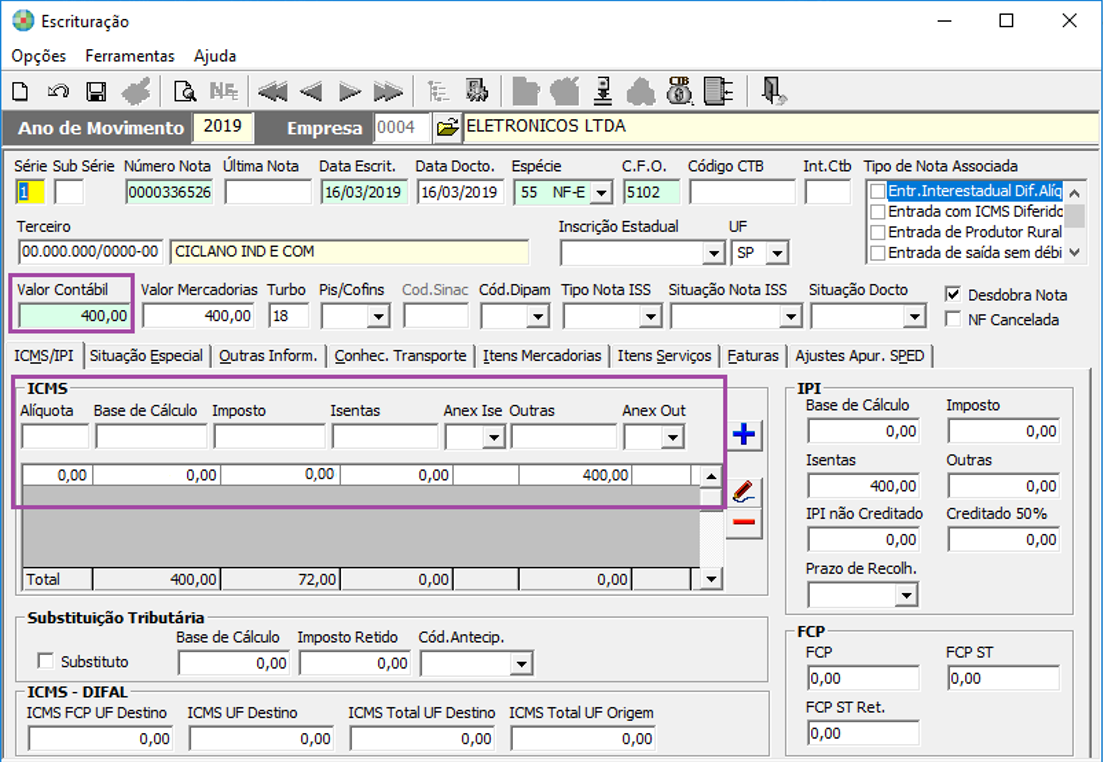Image resolution: width=1103 pixels, height=762 pixels.
Task: Select the ICMS/IPI tab
Action: coord(44,355)
